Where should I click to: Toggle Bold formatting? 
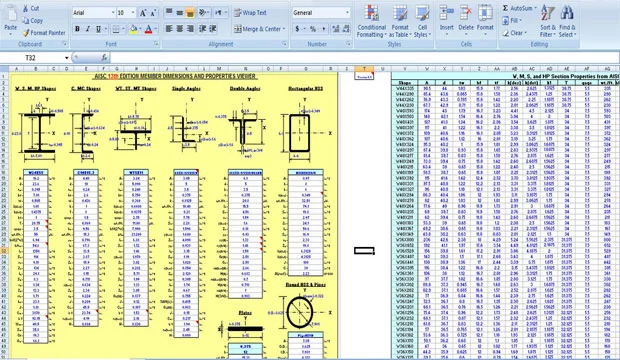tap(78, 29)
